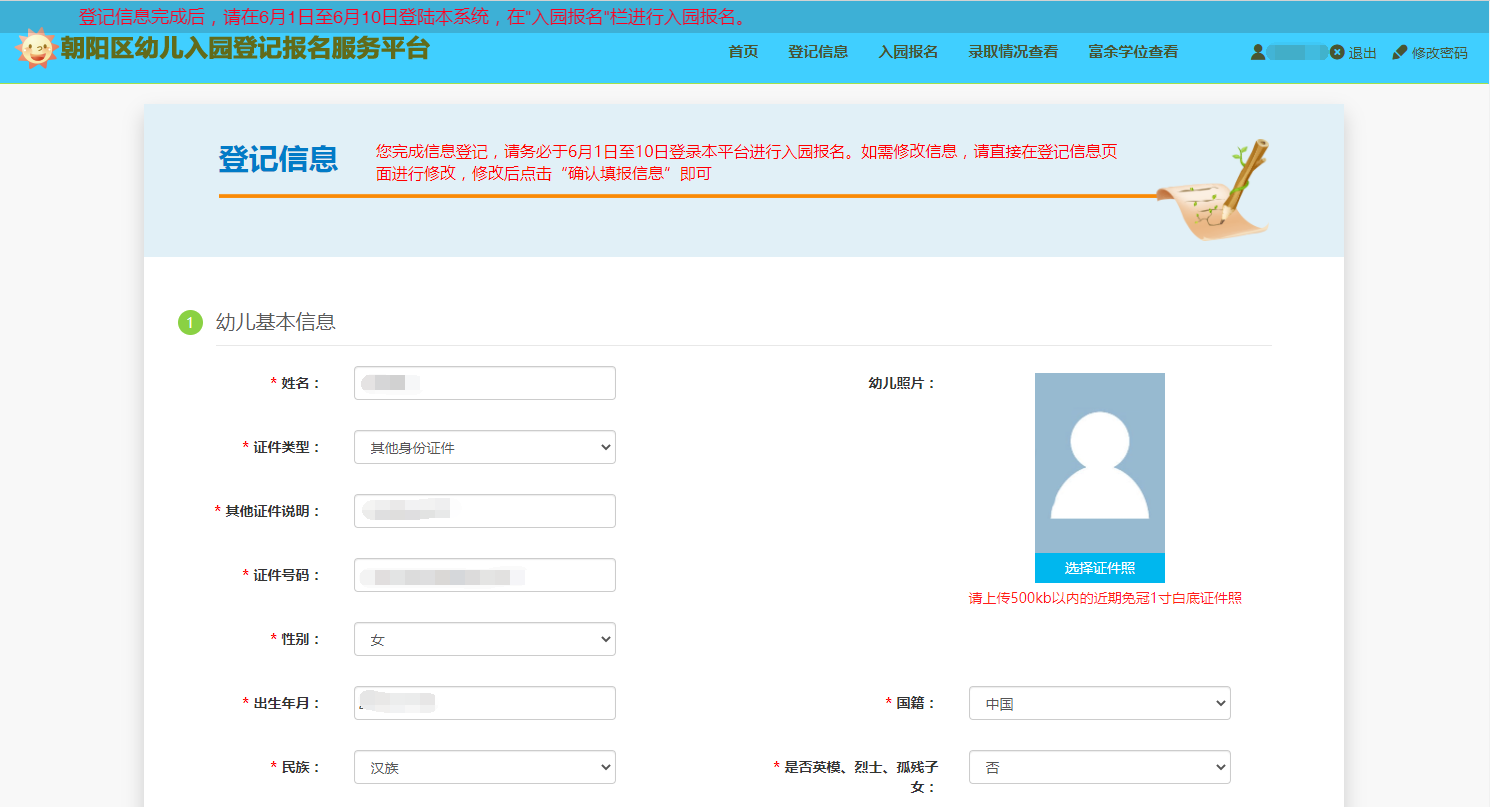Click the 选择证件照 upload button

point(1099,568)
